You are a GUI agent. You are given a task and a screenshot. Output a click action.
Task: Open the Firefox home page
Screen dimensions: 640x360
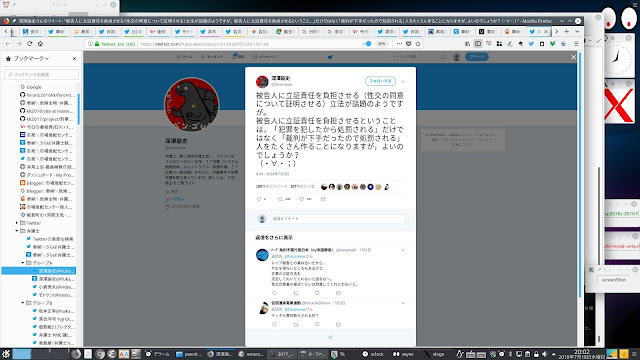(40, 44)
